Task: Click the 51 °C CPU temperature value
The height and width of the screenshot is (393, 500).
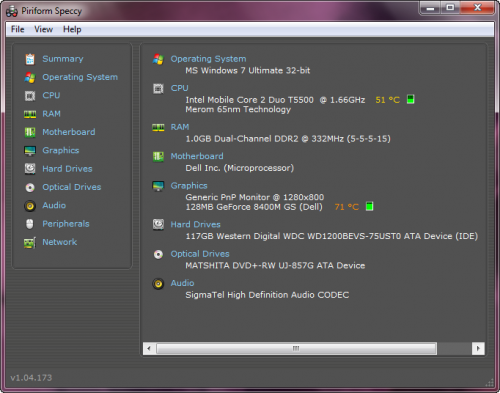Action: pos(387,100)
